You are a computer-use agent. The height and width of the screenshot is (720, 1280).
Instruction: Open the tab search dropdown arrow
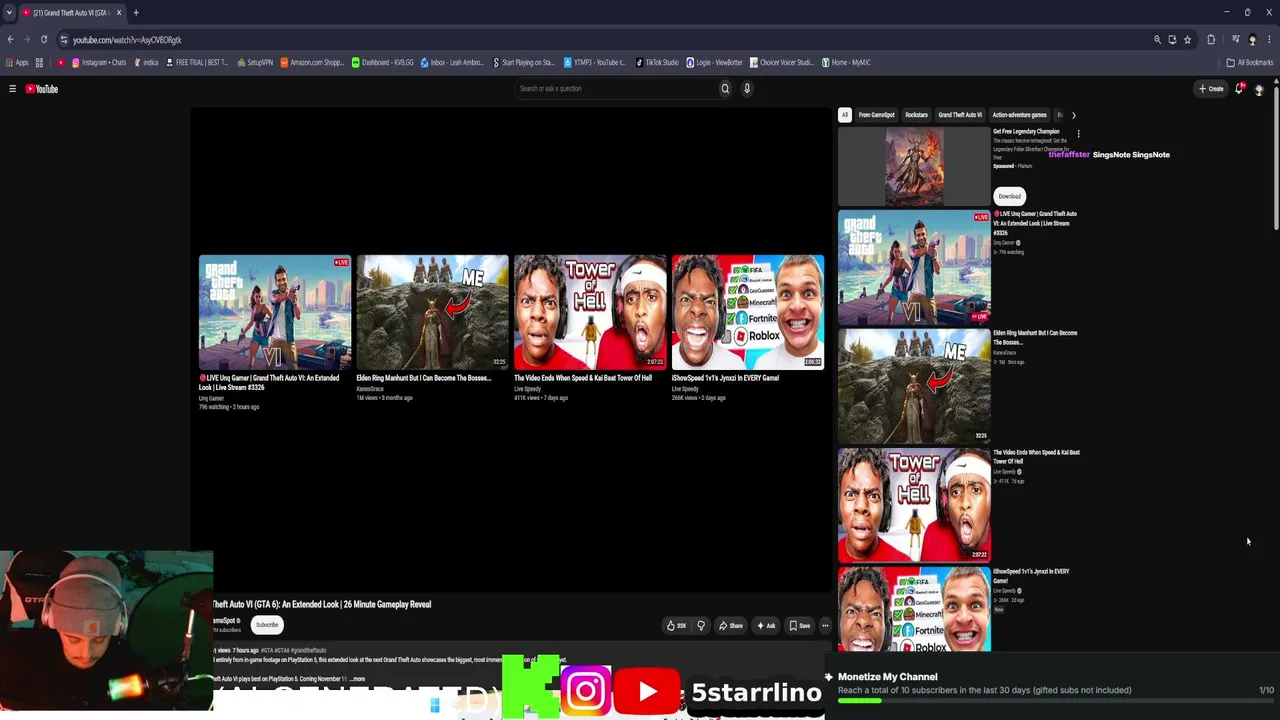pos(9,13)
